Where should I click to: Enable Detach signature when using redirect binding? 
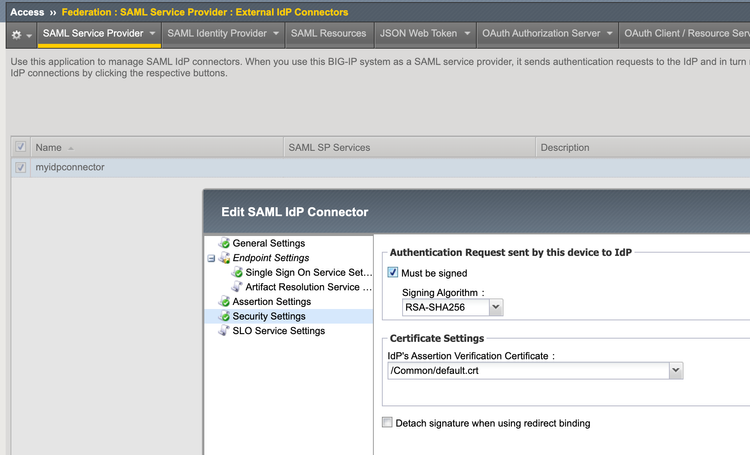[387, 423]
